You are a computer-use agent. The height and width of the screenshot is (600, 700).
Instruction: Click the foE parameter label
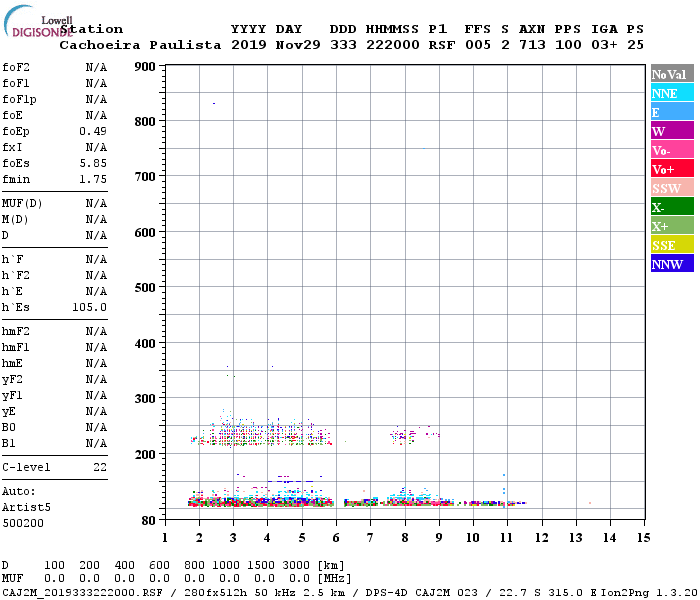pyautogui.click(x=12, y=116)
